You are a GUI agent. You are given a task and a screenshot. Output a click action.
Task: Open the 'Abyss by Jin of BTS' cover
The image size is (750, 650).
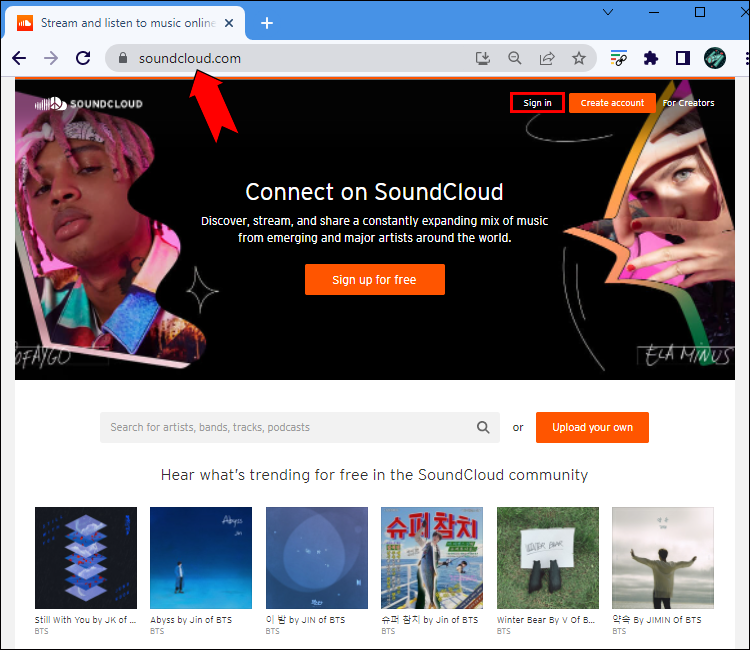pyautogui.click(x=201, y=558)
